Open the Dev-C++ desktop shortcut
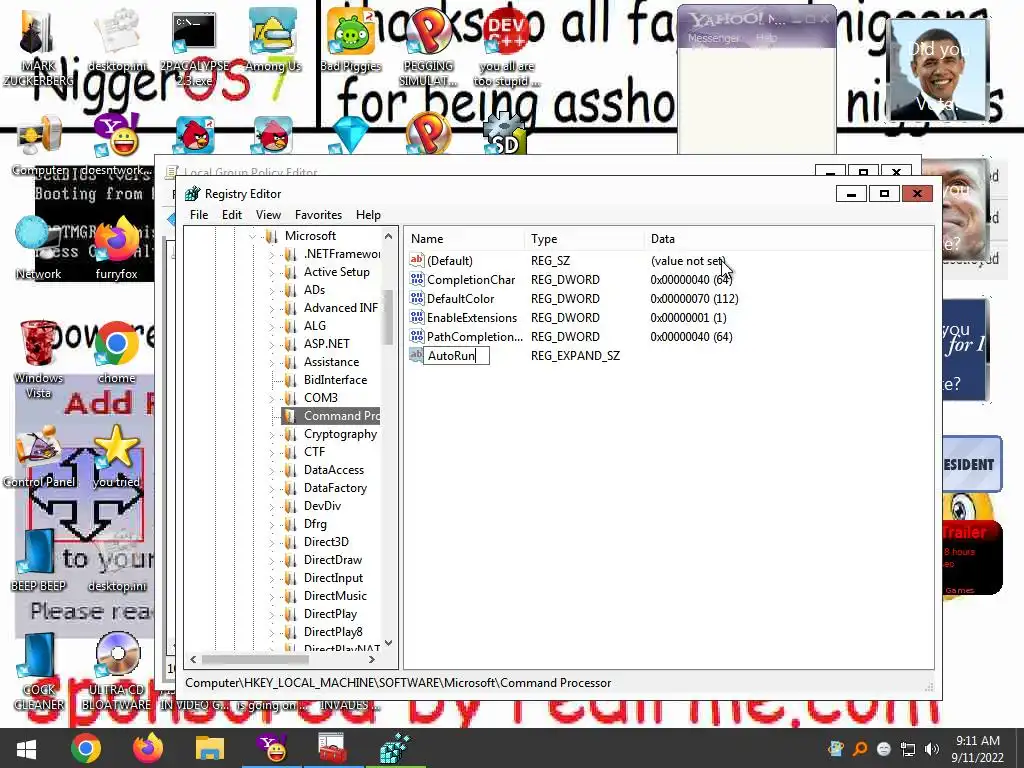1024x768 pixels. pos(507,49)
